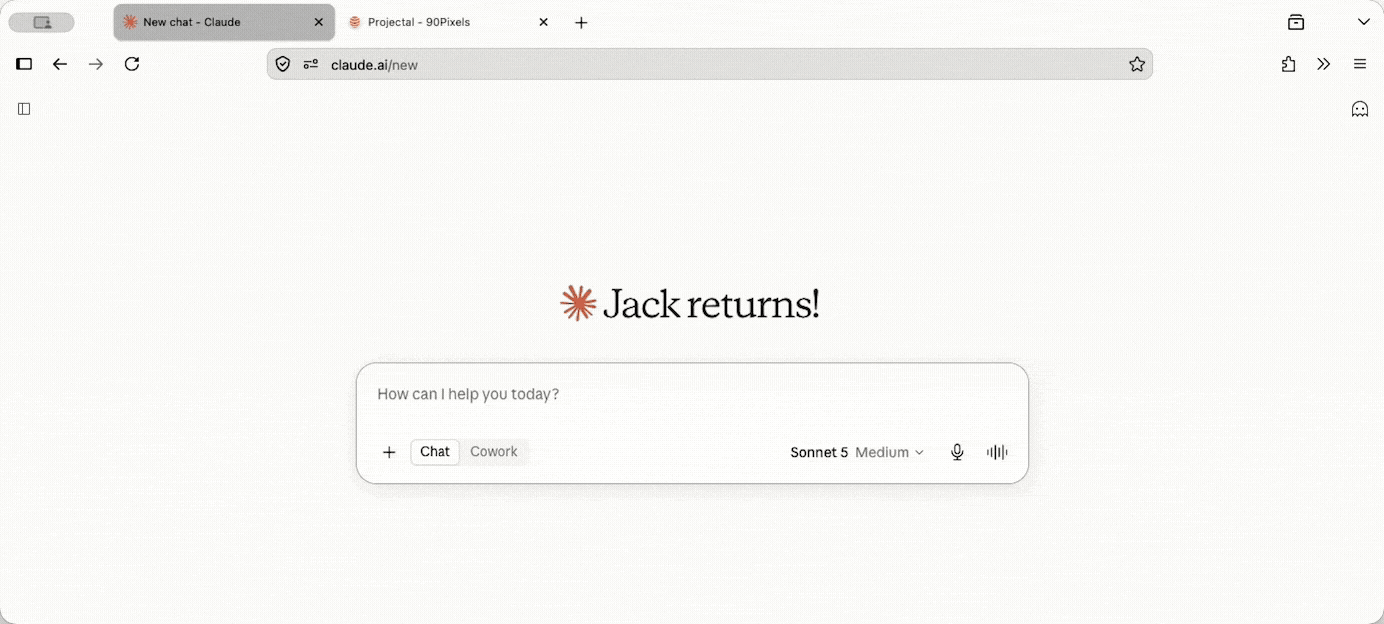Click the Claude starburst logo
The image size is (1384, 624).
[x=578, y=303]
